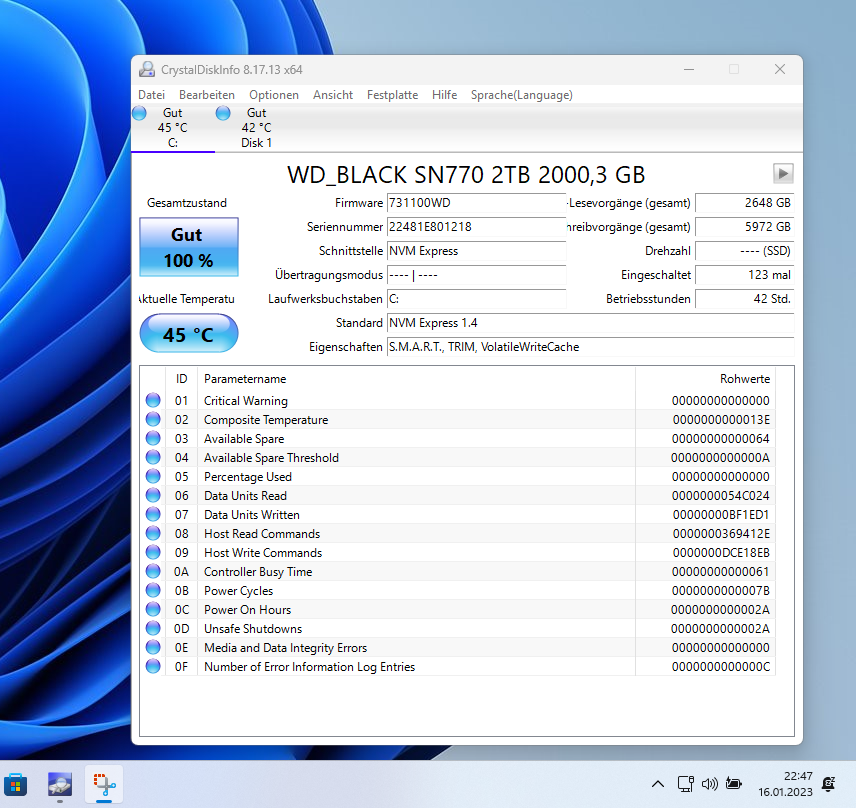Click raw value 0000000054C024
The image size is (856, 808).
click(721, 496)
